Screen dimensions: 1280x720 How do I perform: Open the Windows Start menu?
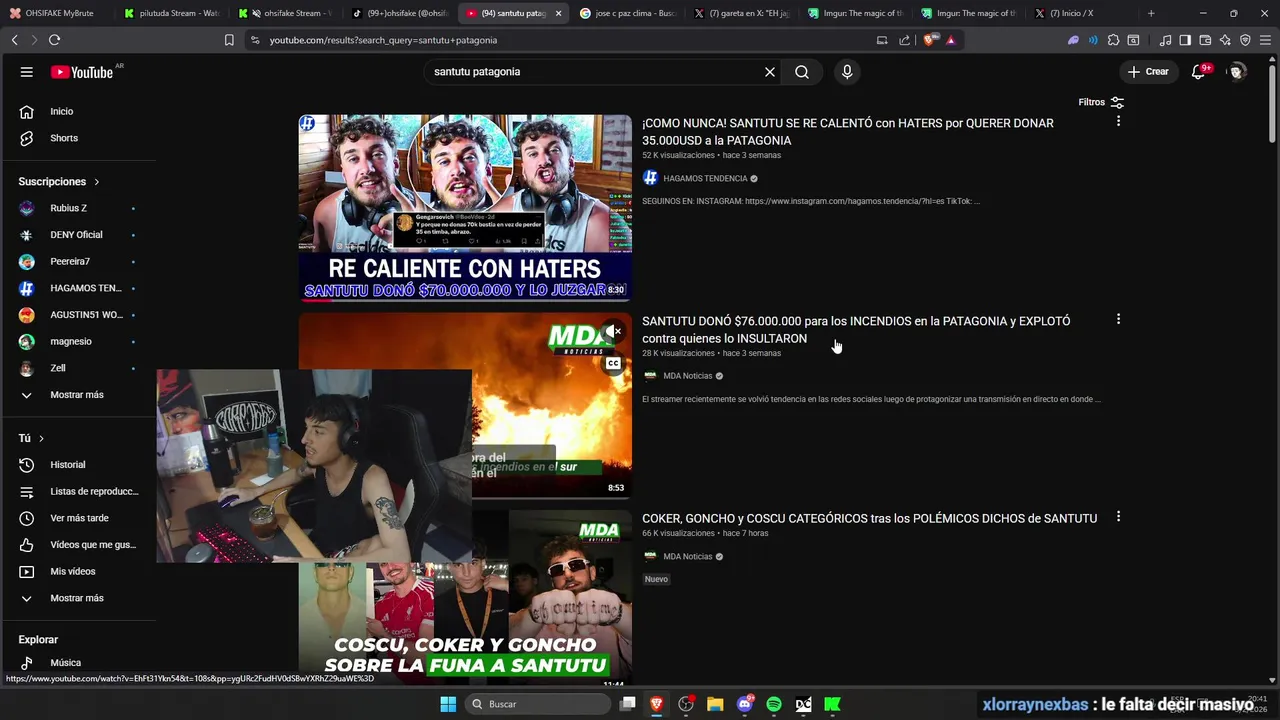tap(448, 704)
